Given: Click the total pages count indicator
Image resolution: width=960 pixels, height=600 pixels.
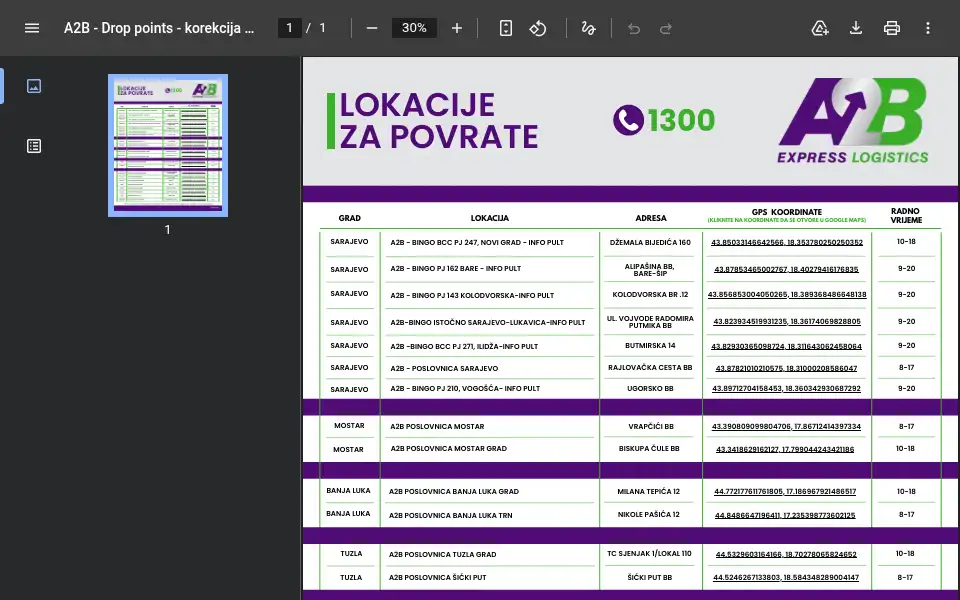Looking at the screenshot, I should pyautogui.click(x=323, y=28).
